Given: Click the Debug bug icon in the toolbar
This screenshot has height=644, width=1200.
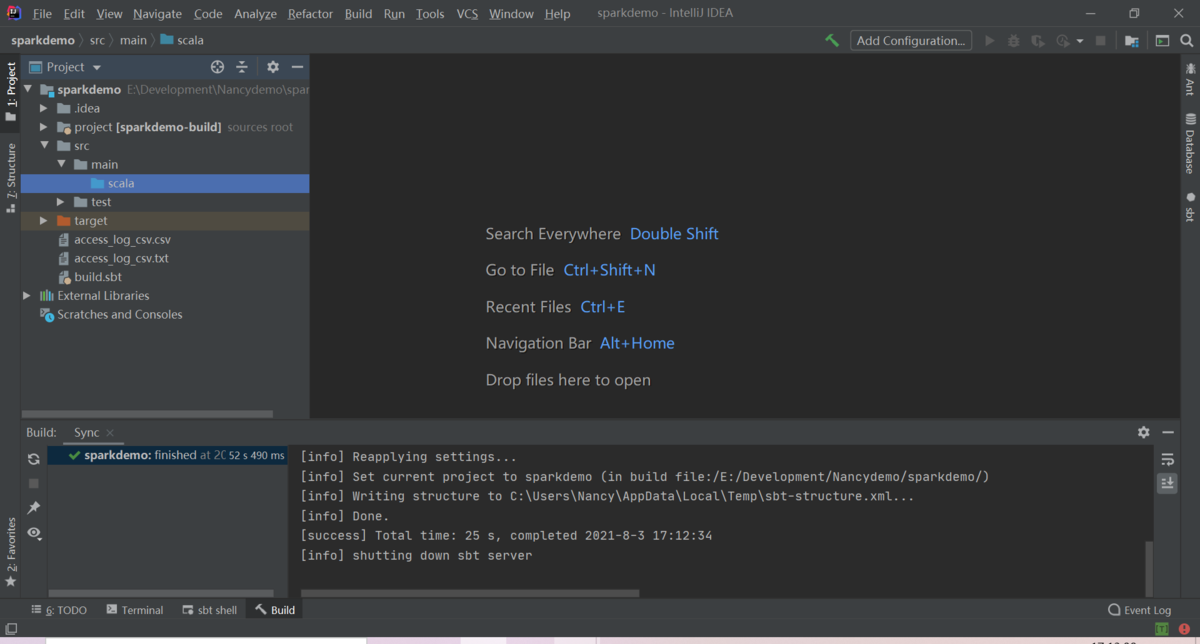Looking at the screenshot, I should click(x=1014, y=41).
